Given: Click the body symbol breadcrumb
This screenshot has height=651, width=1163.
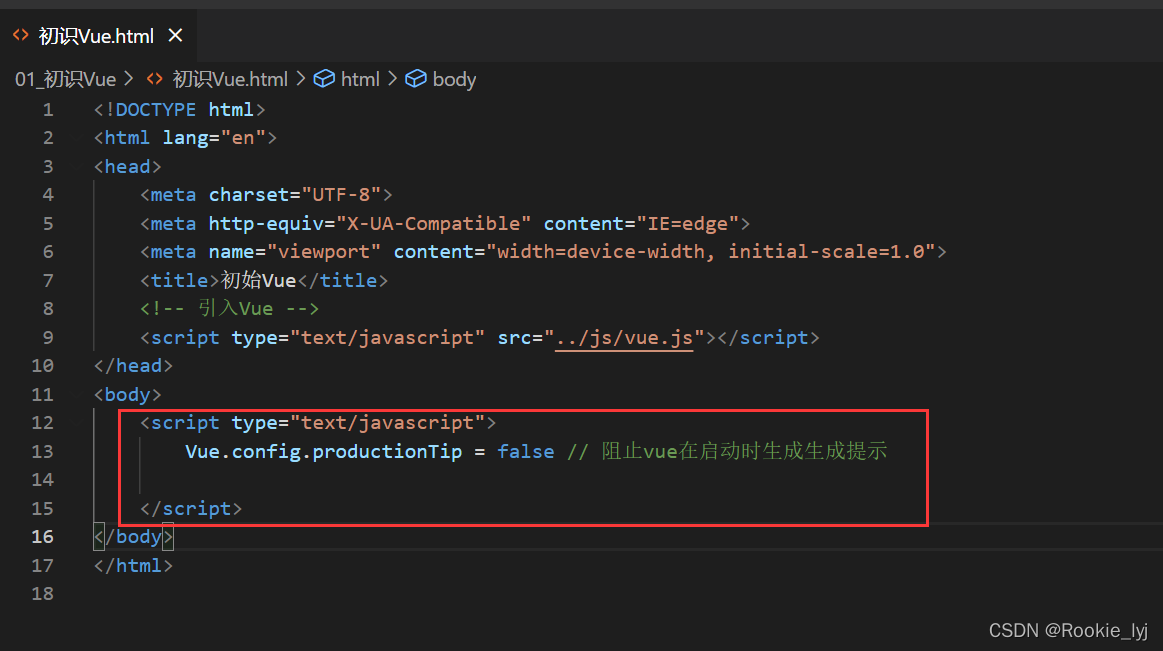Looking at the screenshot, I should click(x=454, y=79).
